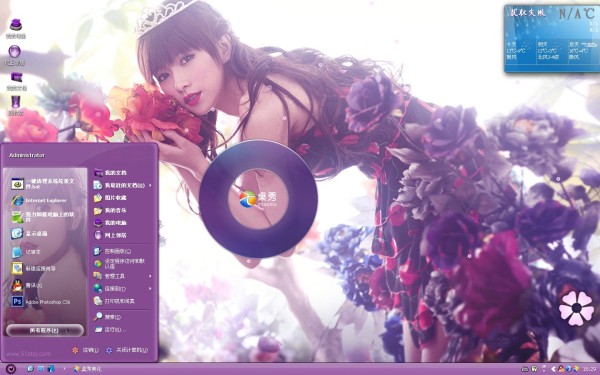Viewport: 600px width, 375px height.
Task: Click Log Off (注销) button
Action: (86, 350)
